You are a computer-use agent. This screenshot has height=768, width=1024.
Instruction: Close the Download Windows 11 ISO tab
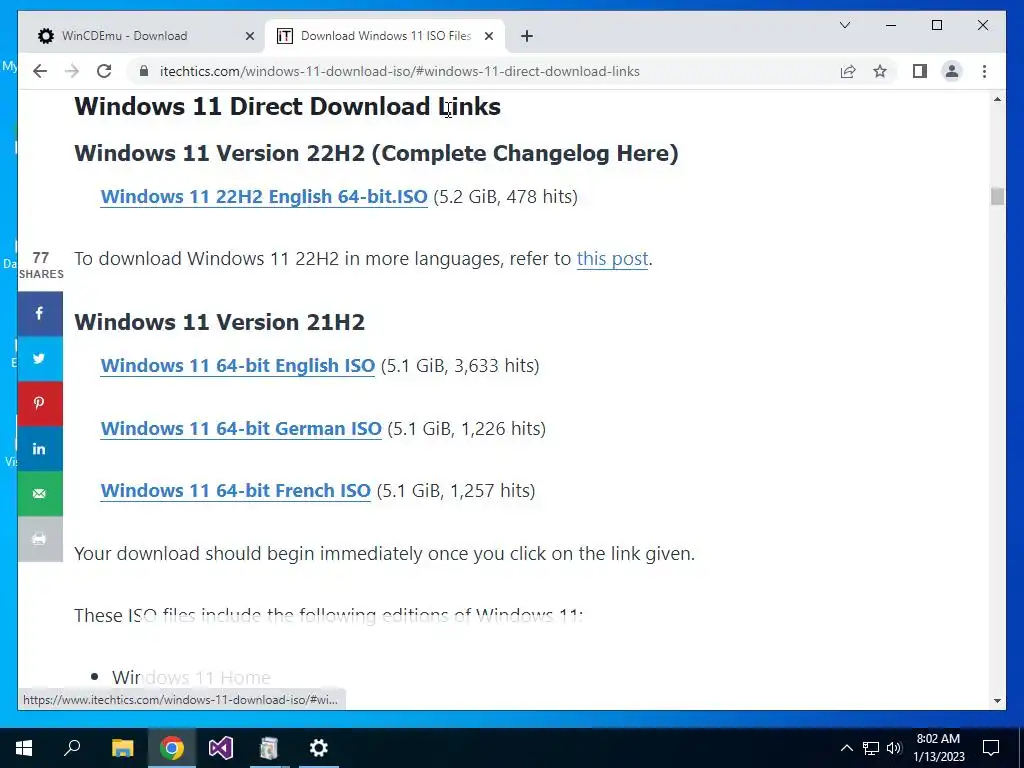pyautogui.click(x=488, y=36)
